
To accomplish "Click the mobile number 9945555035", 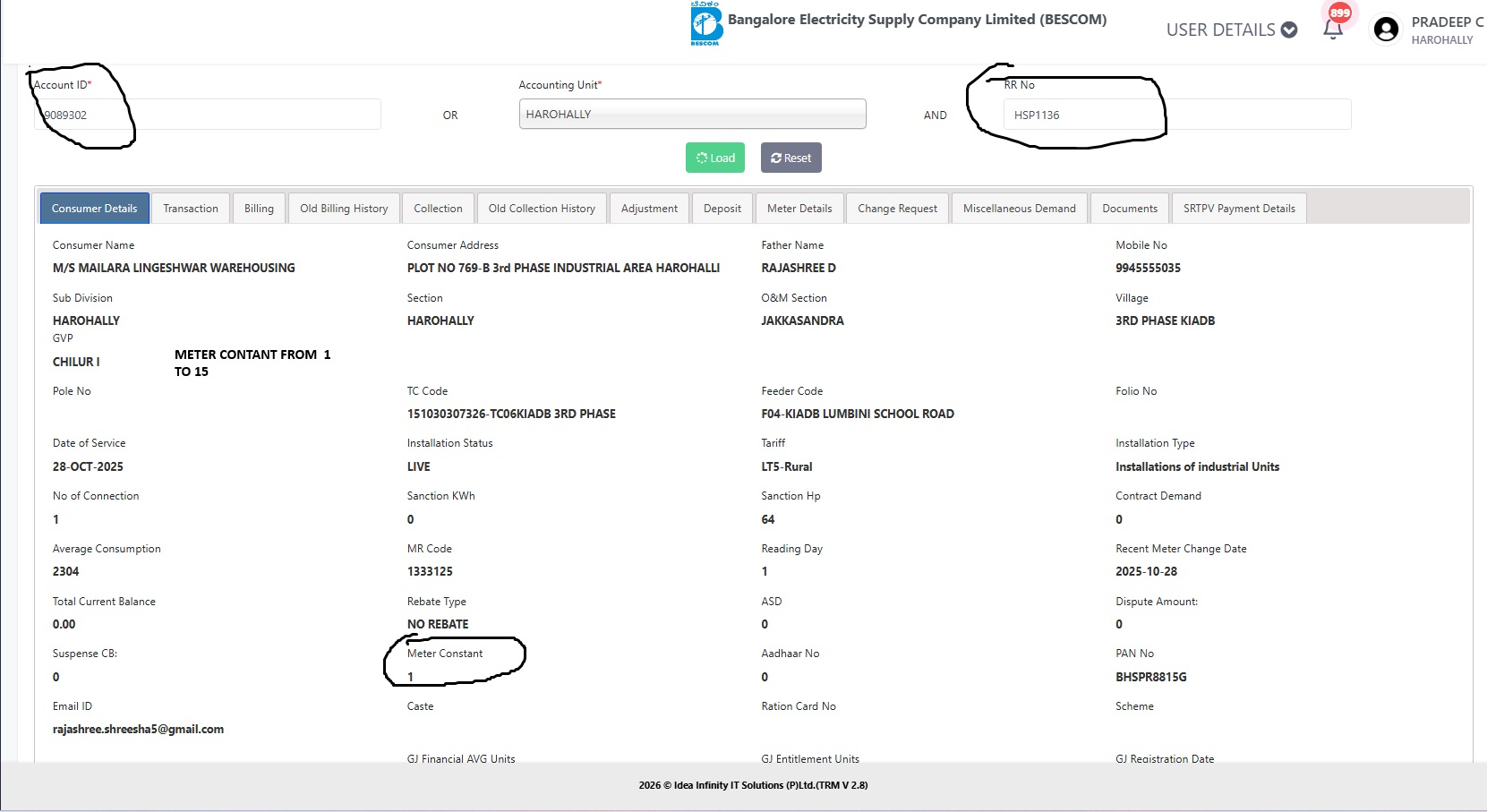I will click(x=1148, y=268).
